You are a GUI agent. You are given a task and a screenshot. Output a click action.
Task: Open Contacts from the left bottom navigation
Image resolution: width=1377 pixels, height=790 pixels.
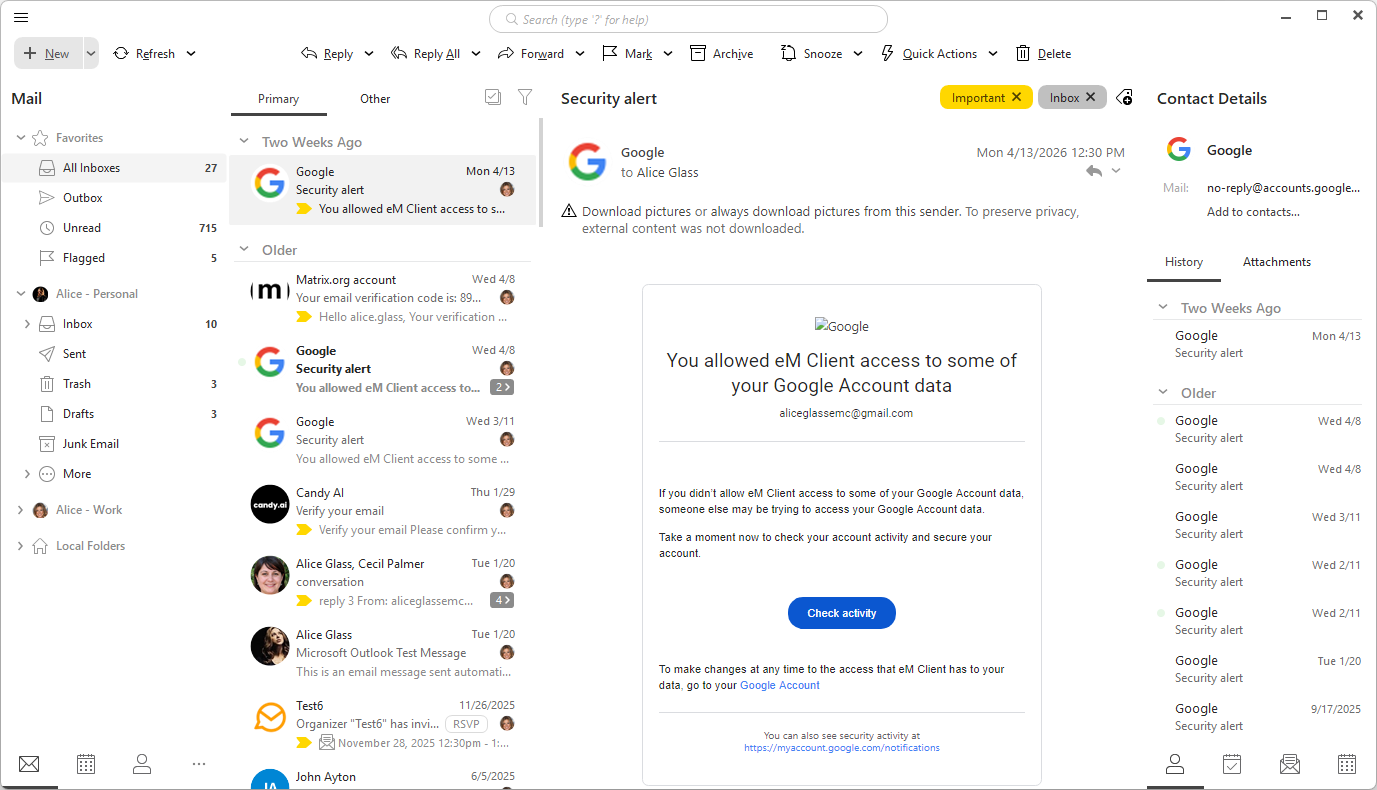click(x=142, y=764)
